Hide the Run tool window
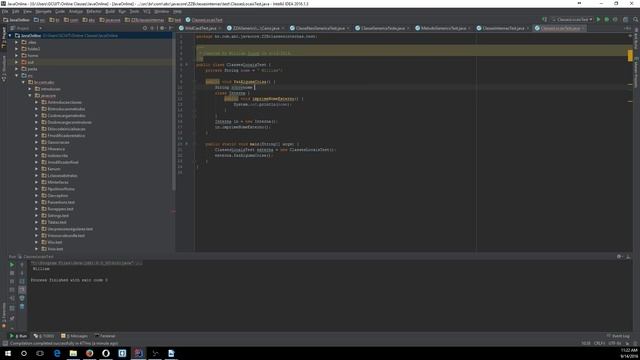 click(628, 256)
